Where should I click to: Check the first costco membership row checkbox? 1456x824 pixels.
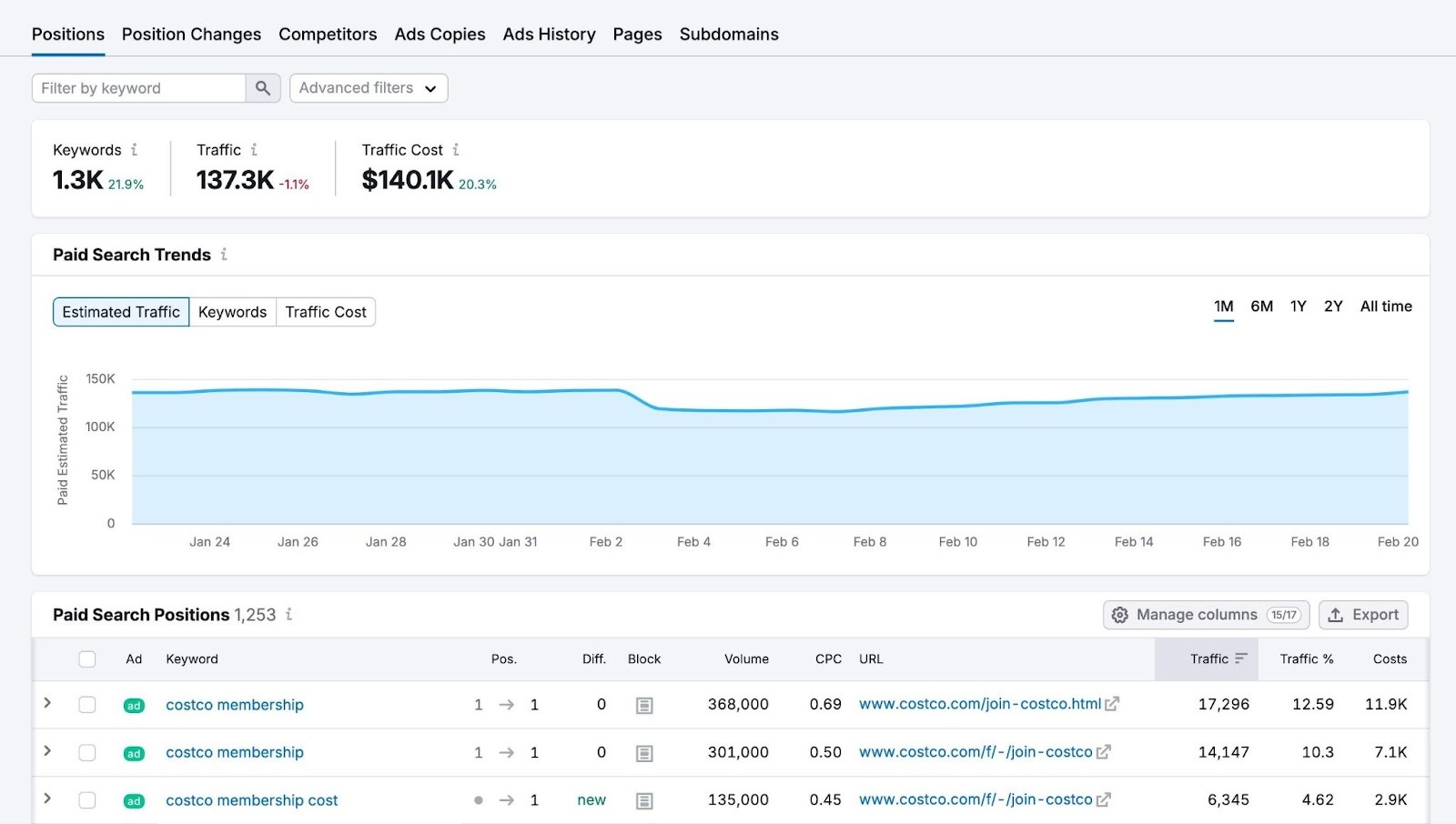[87, 704]
